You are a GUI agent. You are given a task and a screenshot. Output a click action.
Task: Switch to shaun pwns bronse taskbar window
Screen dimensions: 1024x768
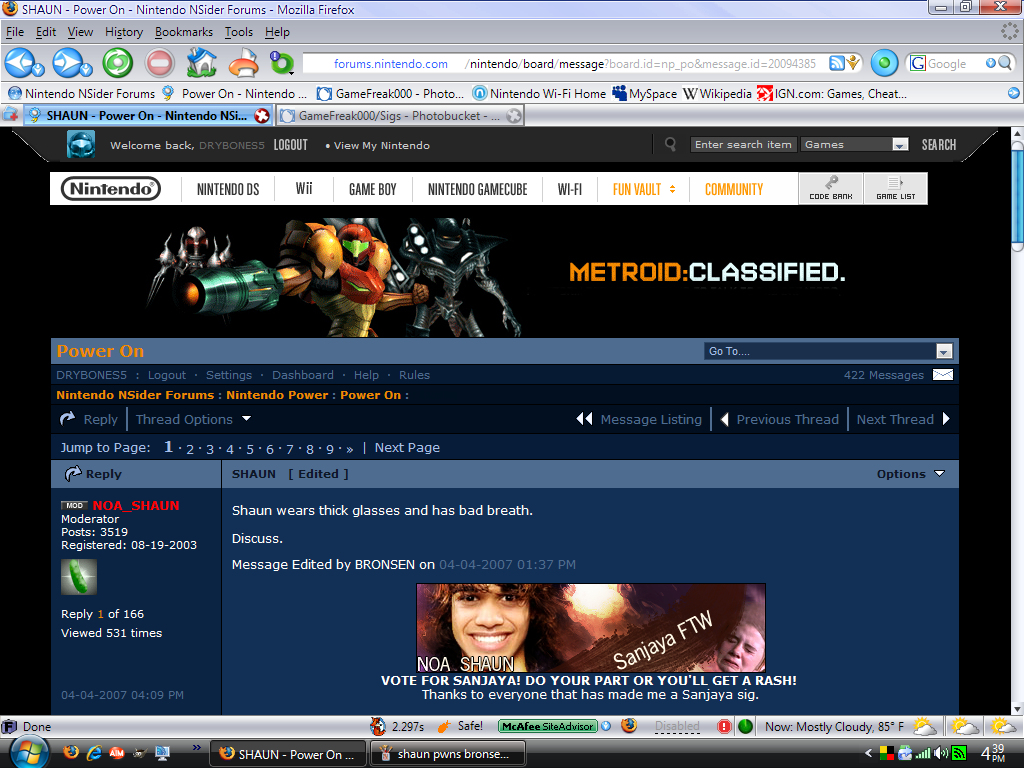448,754
